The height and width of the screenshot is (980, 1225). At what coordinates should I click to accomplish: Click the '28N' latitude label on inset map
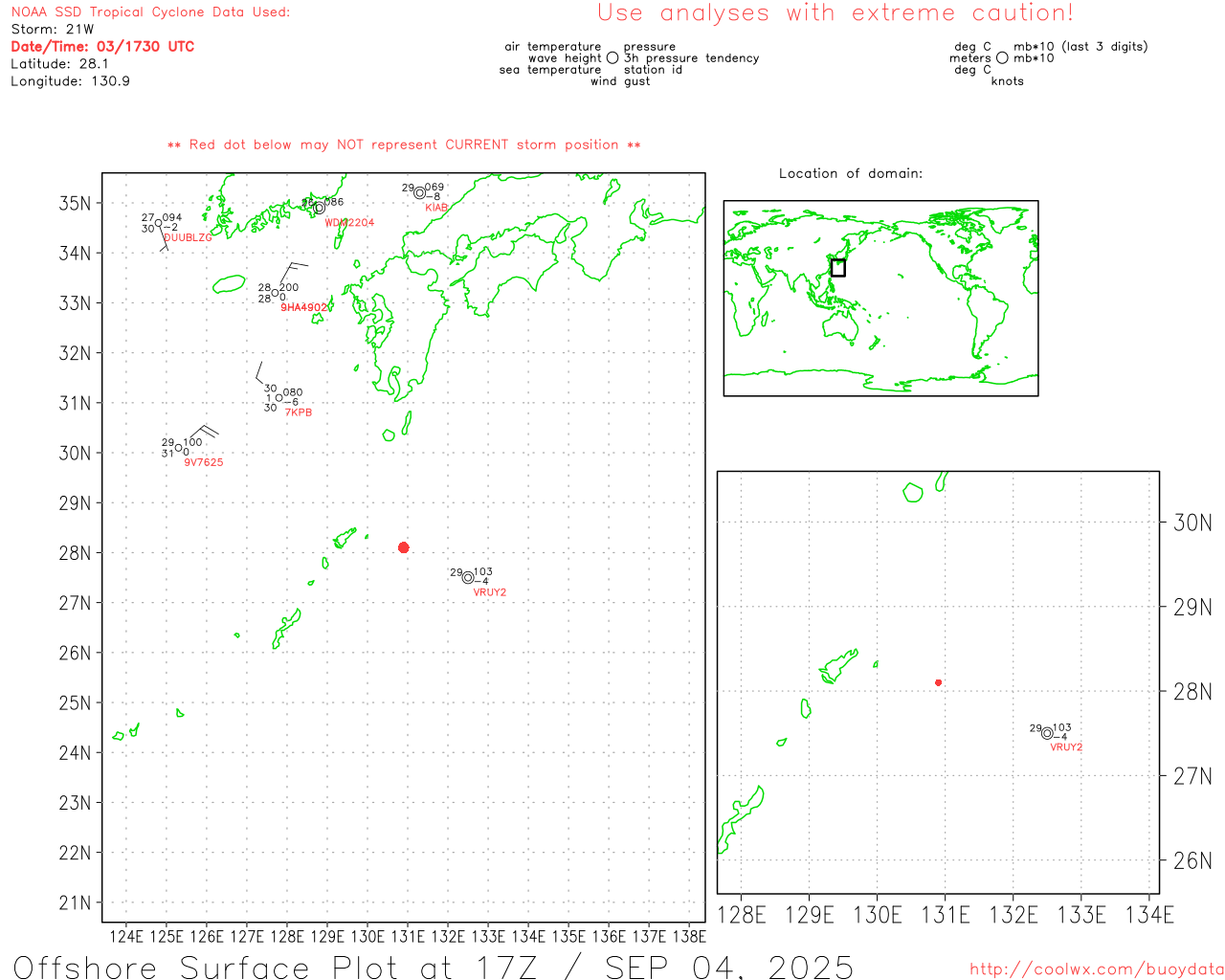click(x=1192, y=692)
